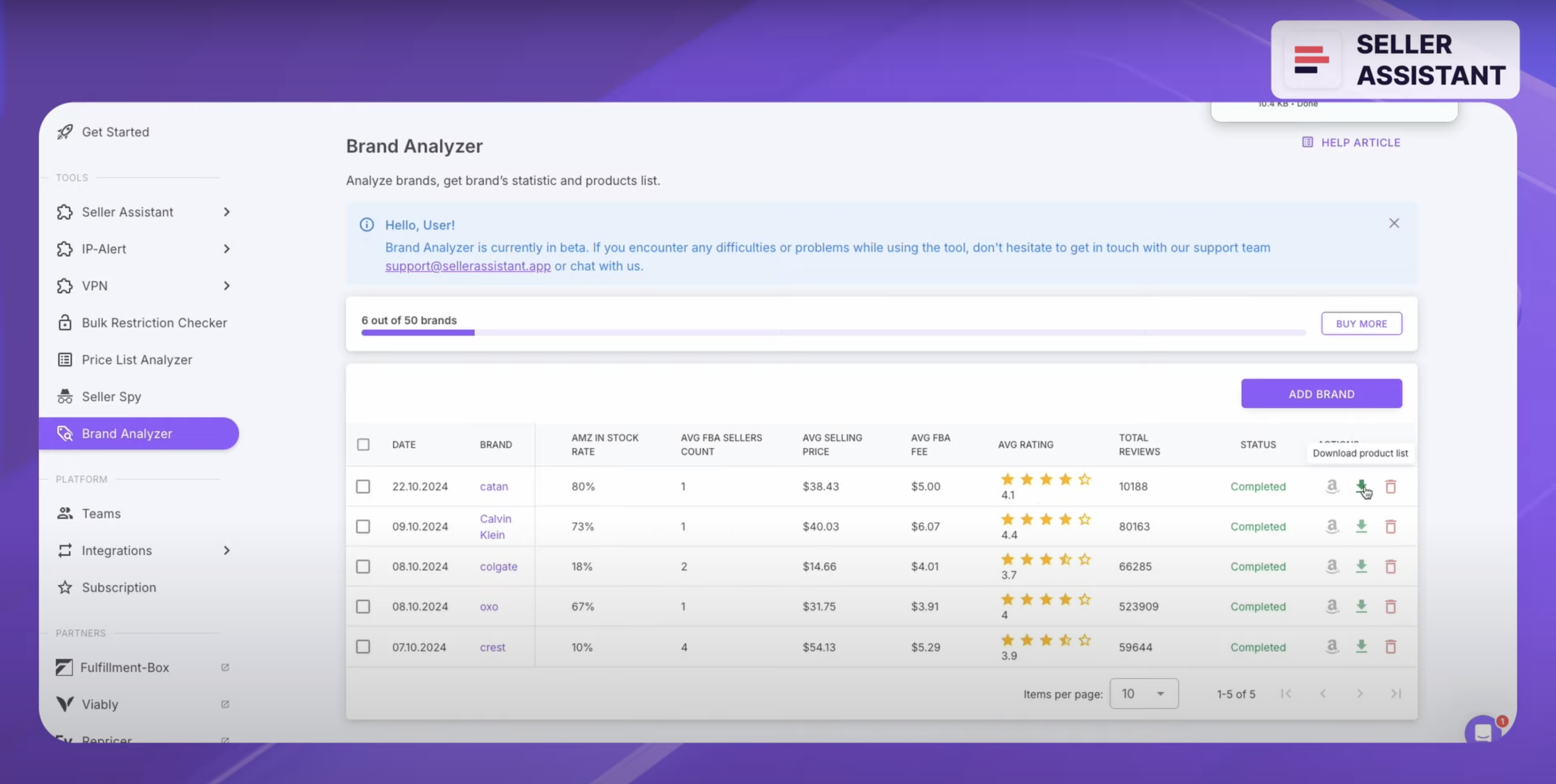Open the chat widget bubble
Screen dimensions: 1556x784
point(1484,732)
